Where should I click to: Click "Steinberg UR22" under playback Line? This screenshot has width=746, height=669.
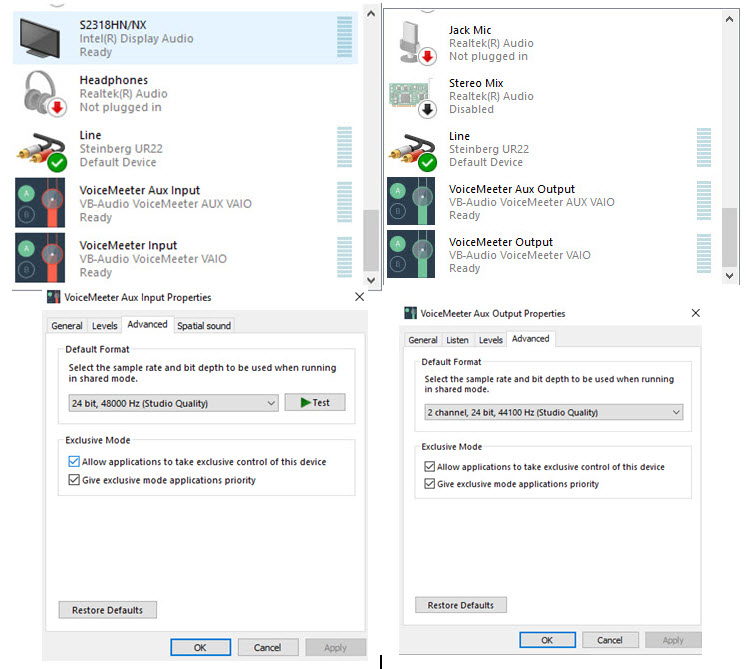point(121,149)
